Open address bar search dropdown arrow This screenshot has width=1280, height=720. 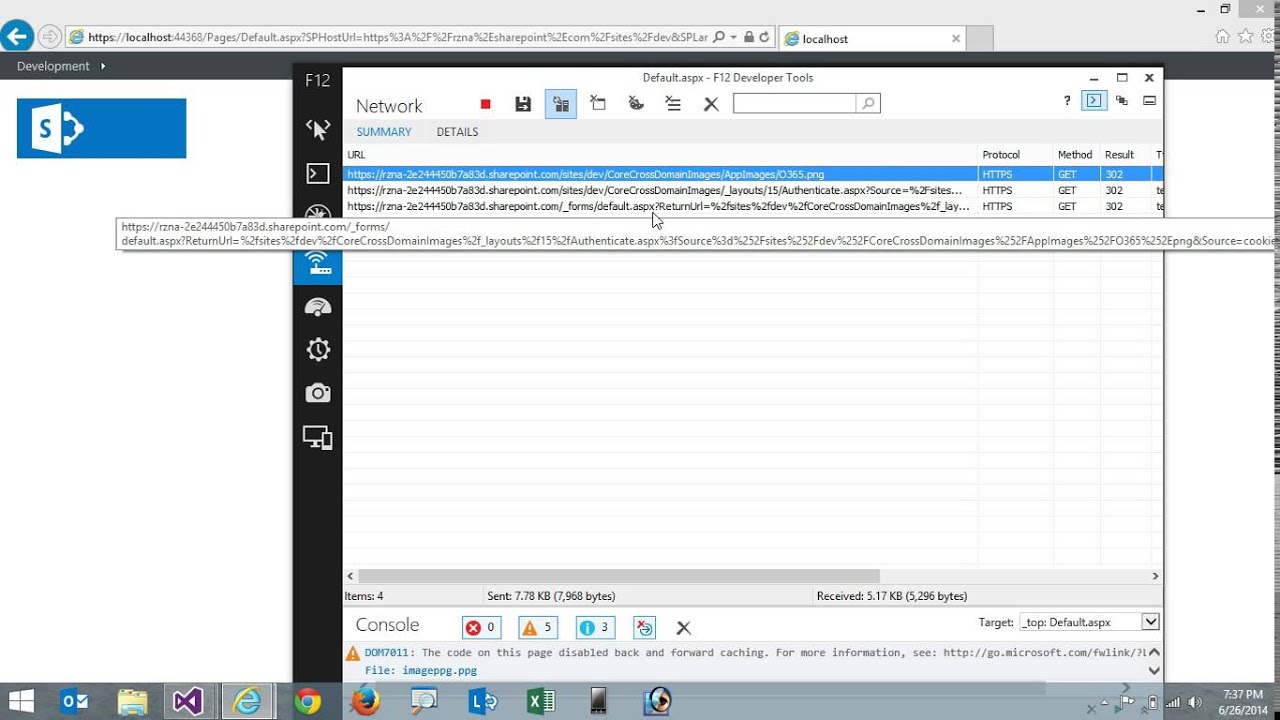click(x=733, y=37)
